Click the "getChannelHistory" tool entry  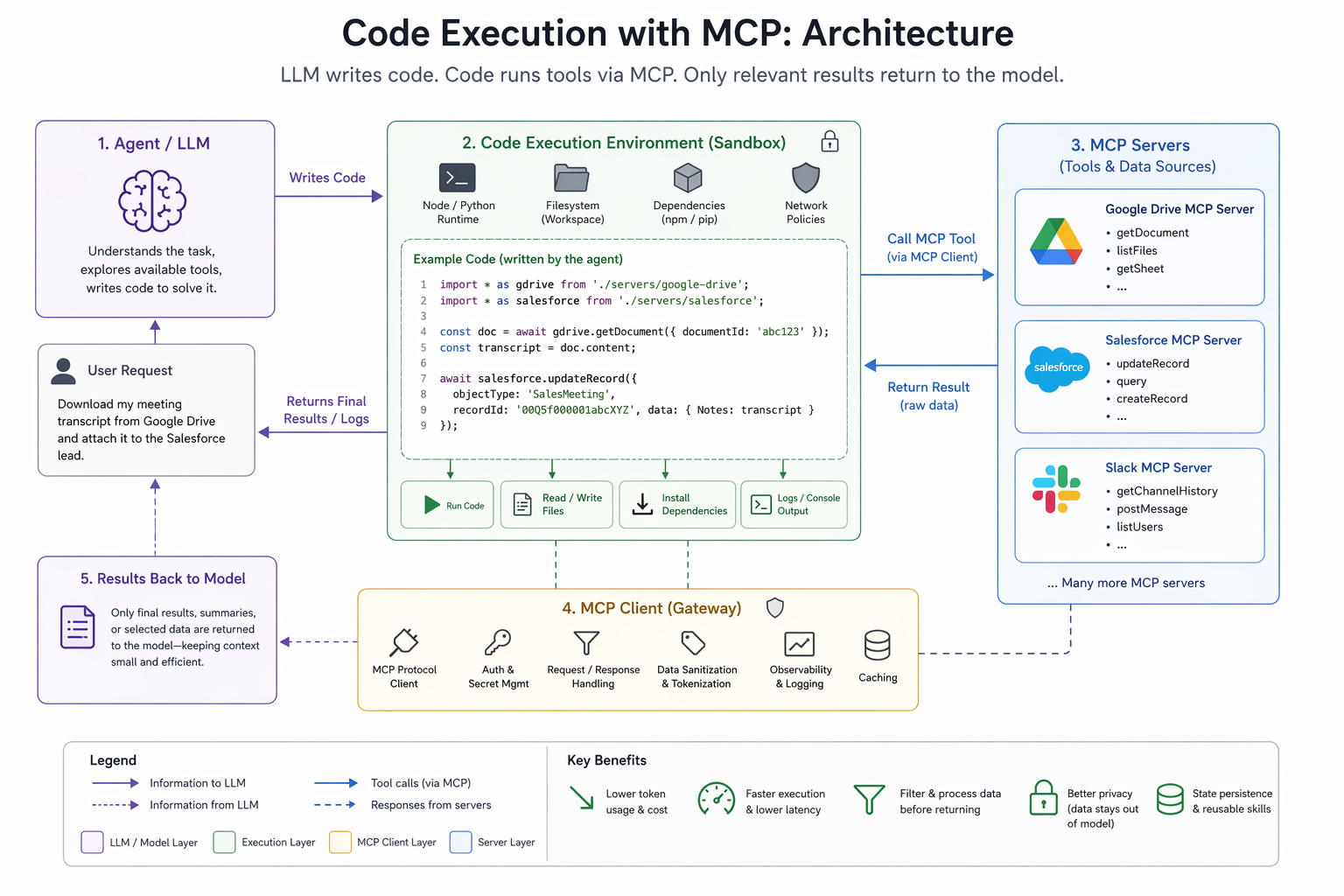1166,492
